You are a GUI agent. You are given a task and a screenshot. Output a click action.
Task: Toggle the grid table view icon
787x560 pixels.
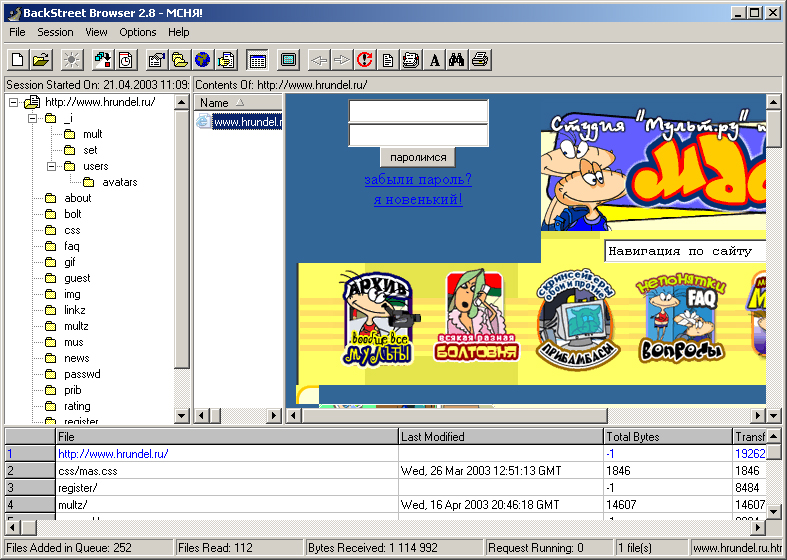(257, 60)
